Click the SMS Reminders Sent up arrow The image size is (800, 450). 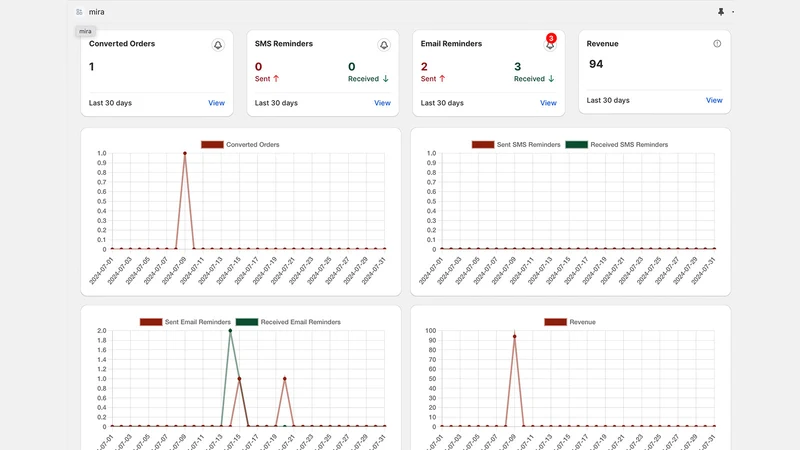coord(276,79)
